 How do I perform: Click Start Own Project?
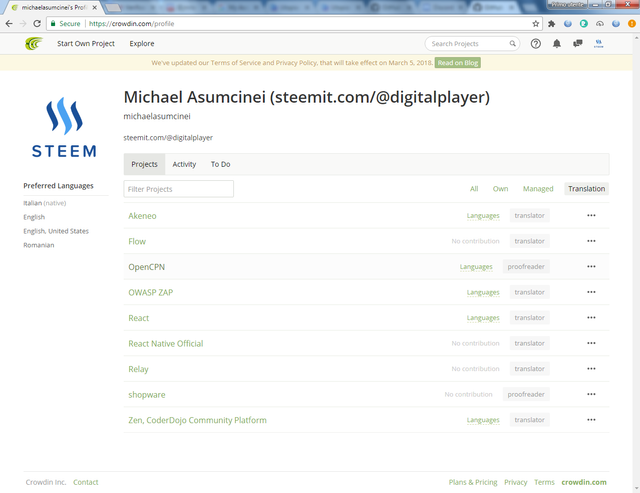coord(86,43)
